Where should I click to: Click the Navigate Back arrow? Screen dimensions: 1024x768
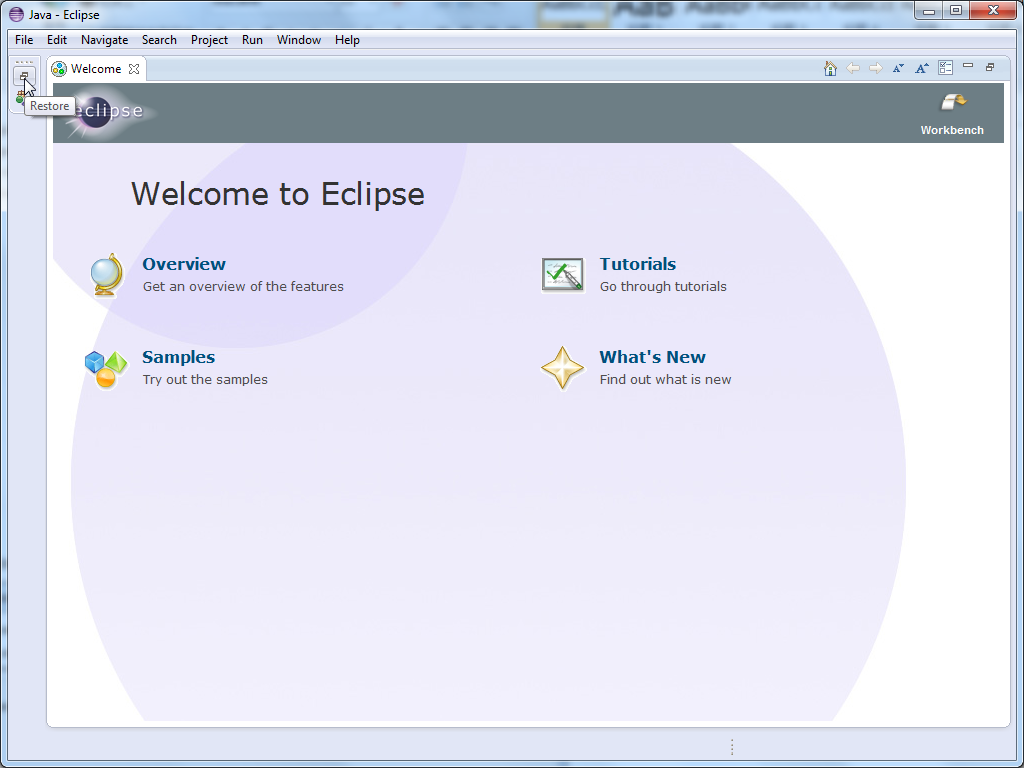pos(853,68)
